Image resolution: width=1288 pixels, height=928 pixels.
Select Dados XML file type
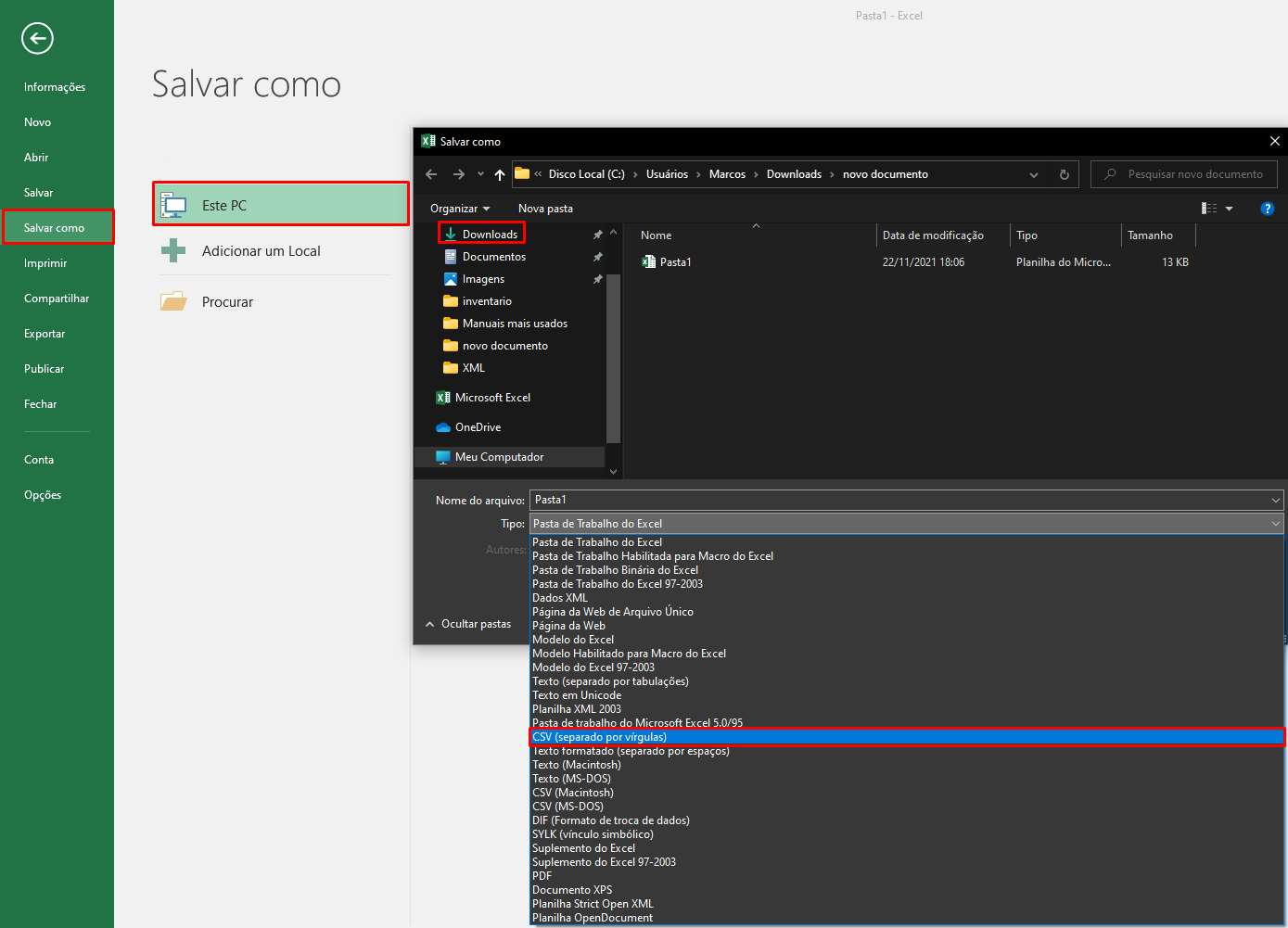[907, 598]
